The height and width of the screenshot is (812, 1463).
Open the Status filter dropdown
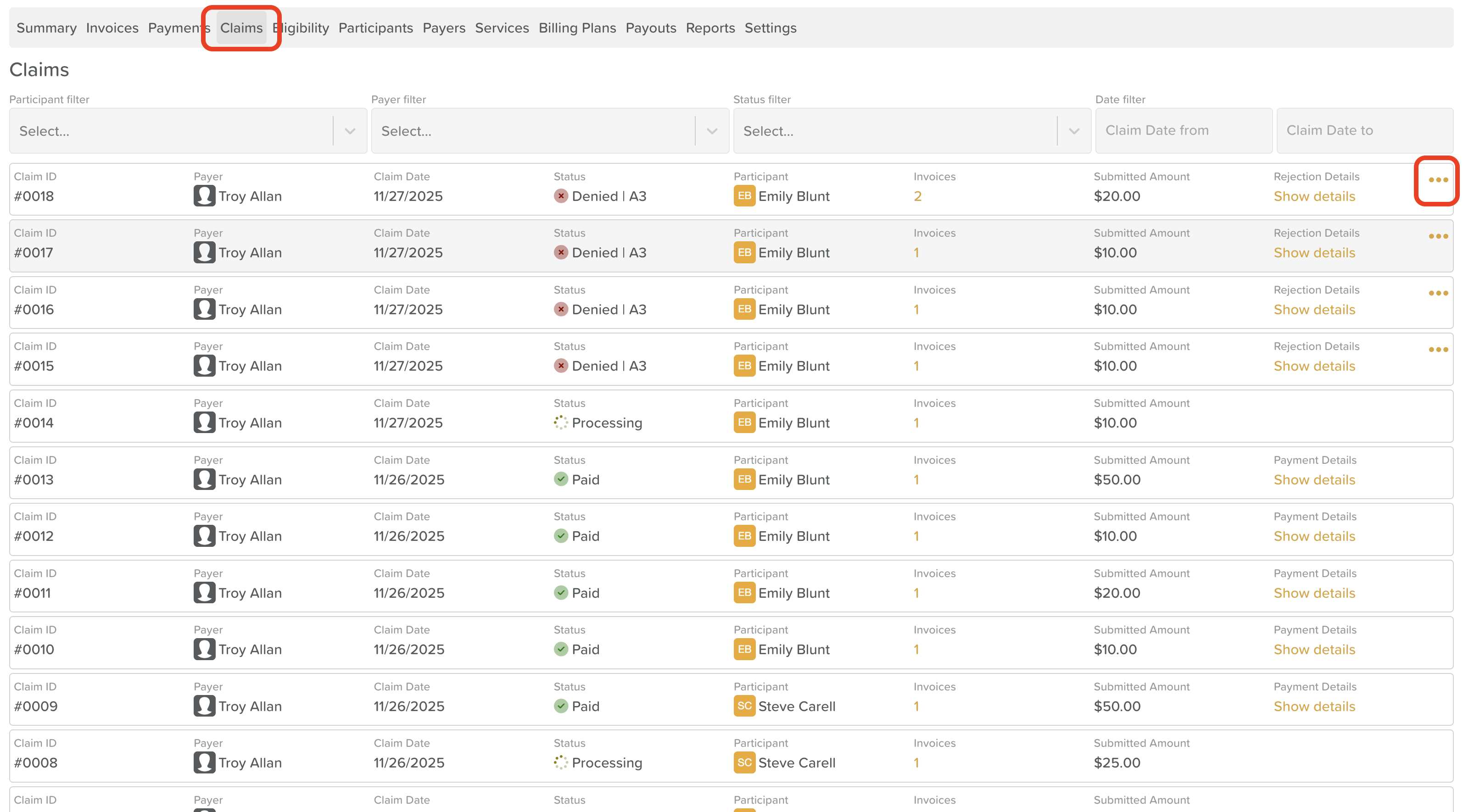[1073, 131]
